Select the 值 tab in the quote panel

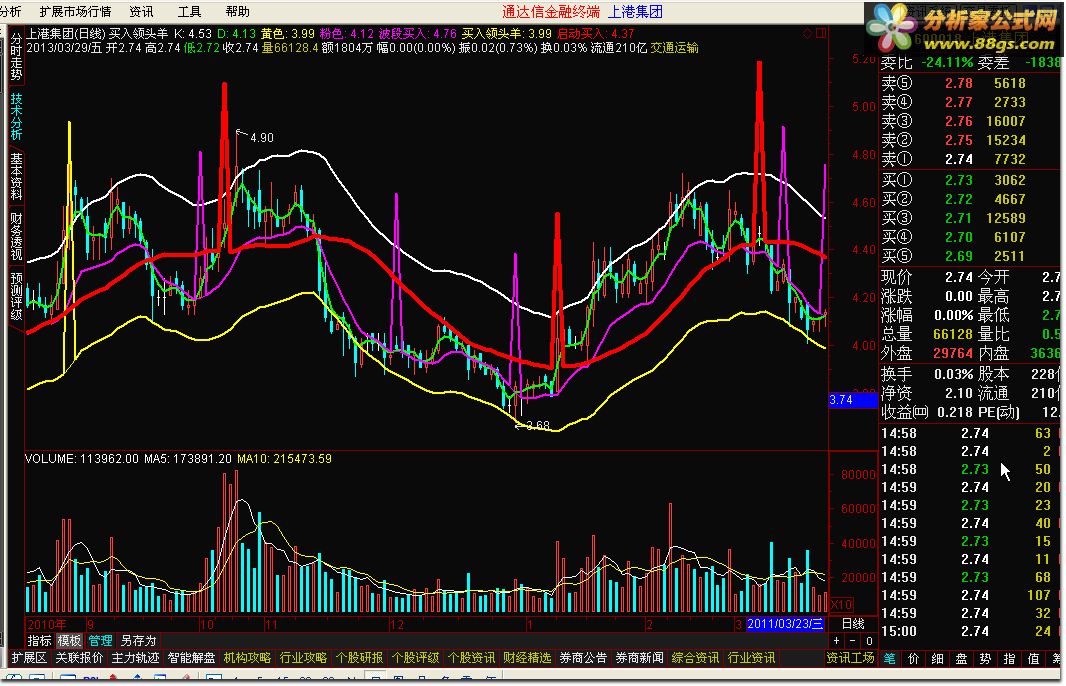click(x=1033, y=658)
